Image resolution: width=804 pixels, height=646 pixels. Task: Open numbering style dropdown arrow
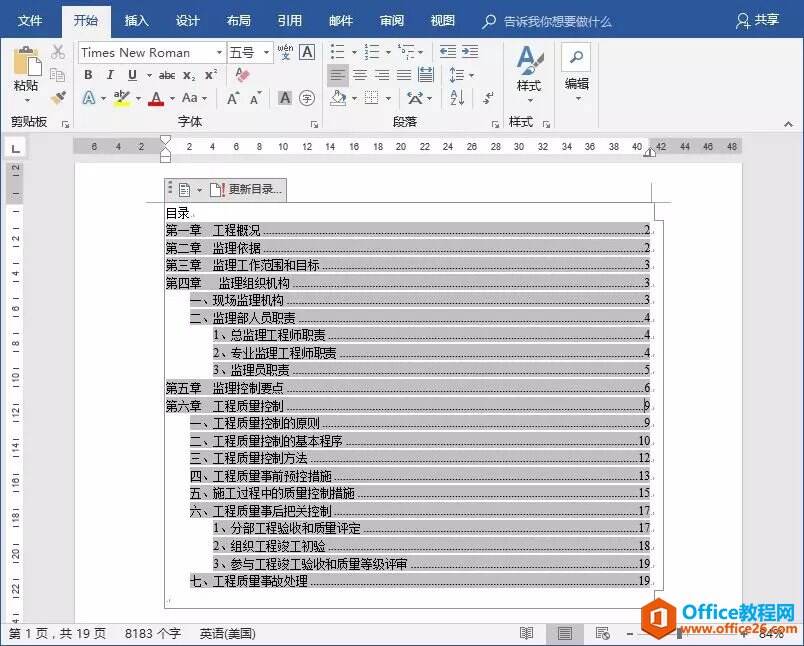[388, 52]
